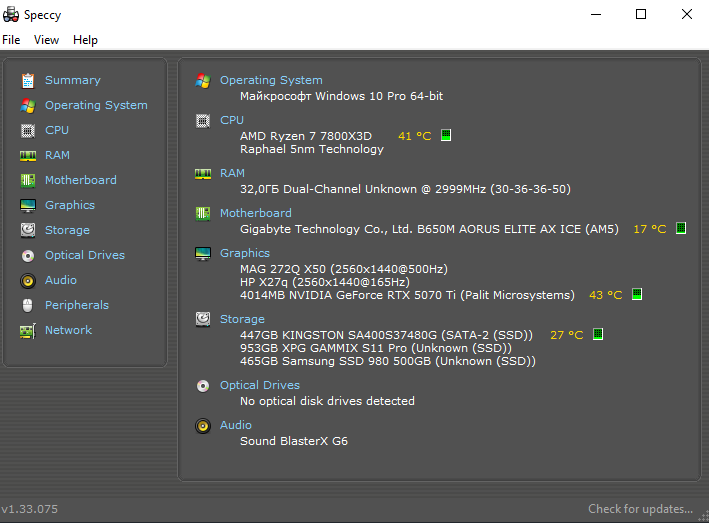Click Optical Drives heading link in summary
Screen dimensions: 709x523
point(260,385)
